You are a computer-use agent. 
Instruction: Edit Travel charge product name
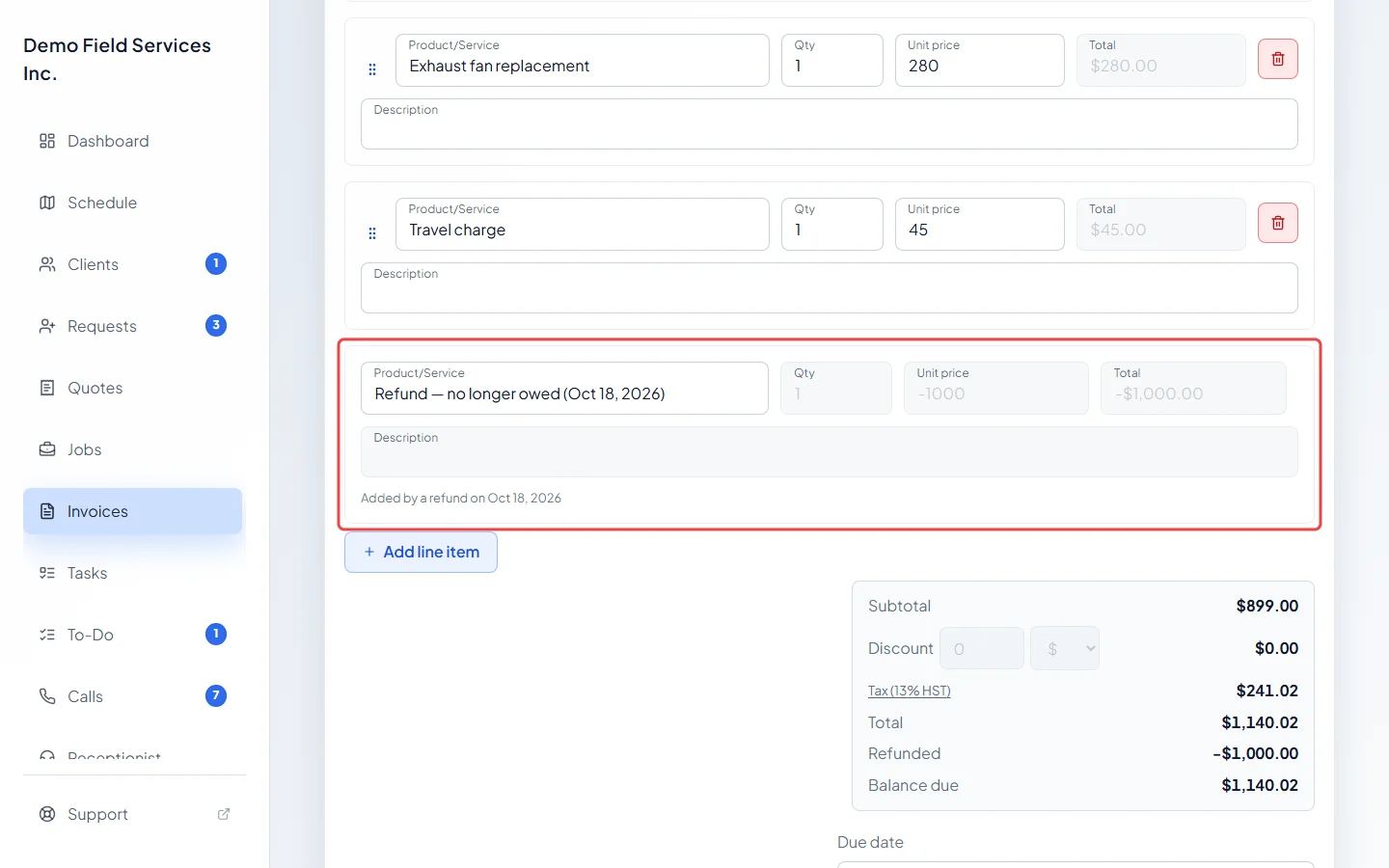pos(583,224)
